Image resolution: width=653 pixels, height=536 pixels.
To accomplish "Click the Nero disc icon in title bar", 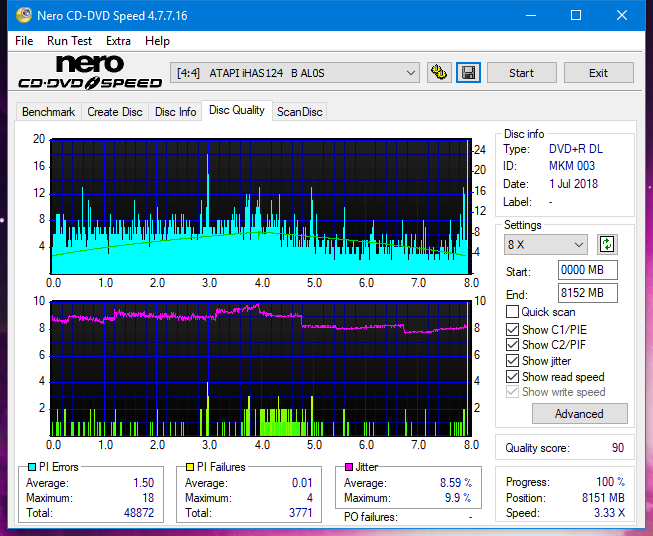I will coord(24,15).
